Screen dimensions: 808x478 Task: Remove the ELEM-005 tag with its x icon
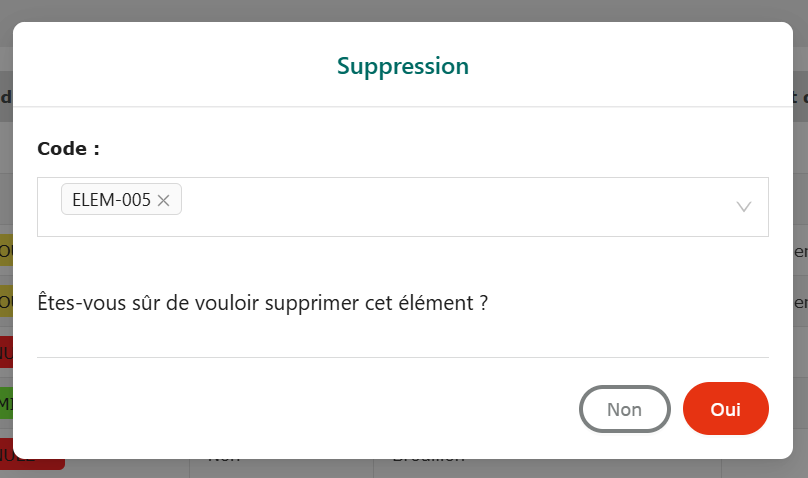click(164, 201)
